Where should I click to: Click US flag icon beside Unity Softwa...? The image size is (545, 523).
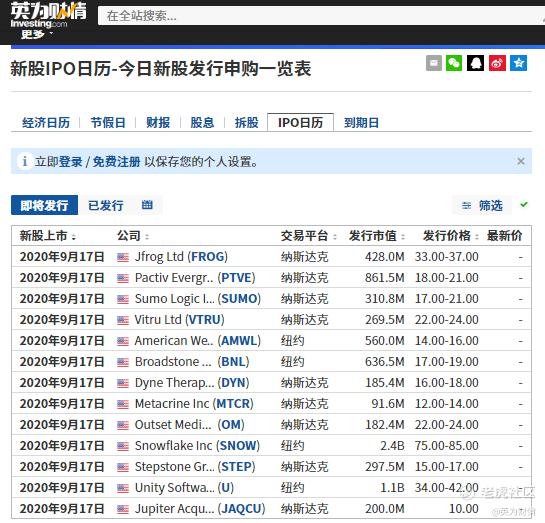[x=123, y=488]
